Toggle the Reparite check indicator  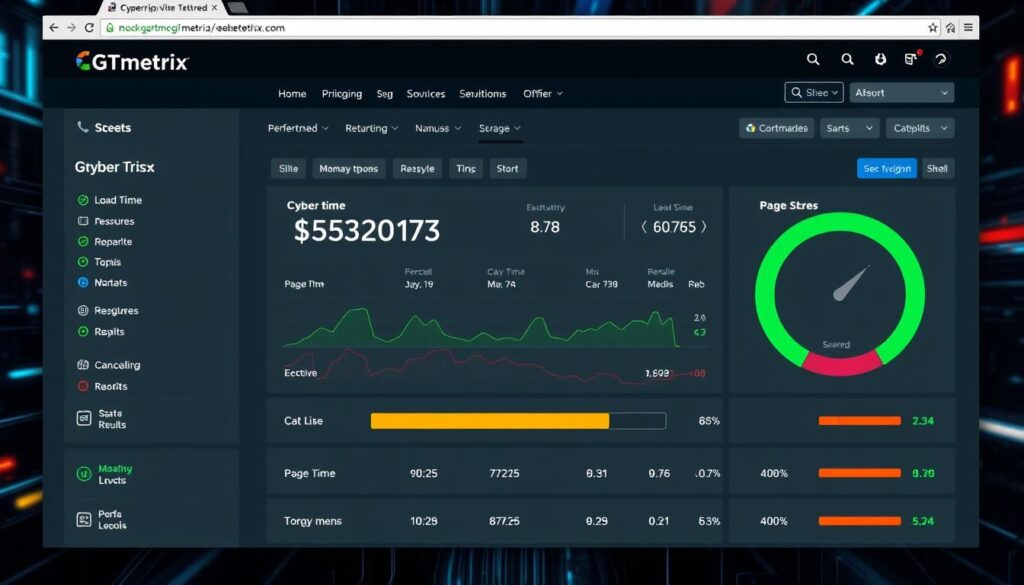tap(83, 242)
